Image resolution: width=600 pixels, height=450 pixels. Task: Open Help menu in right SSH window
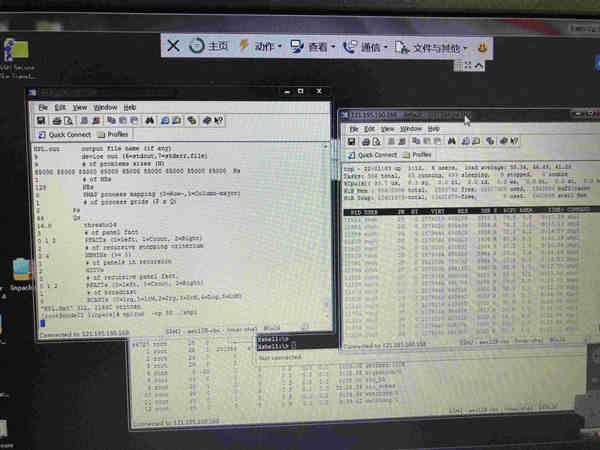pyautogui.click(x=434, y=129)
